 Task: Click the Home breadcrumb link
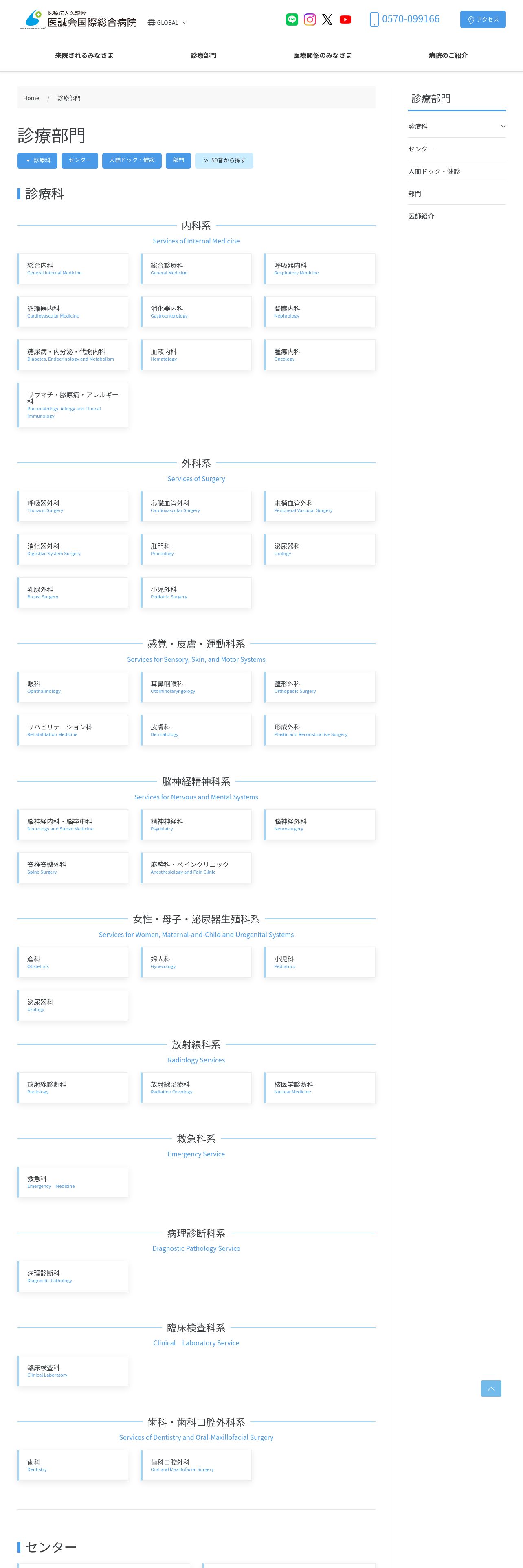click(x=31, y=98)
